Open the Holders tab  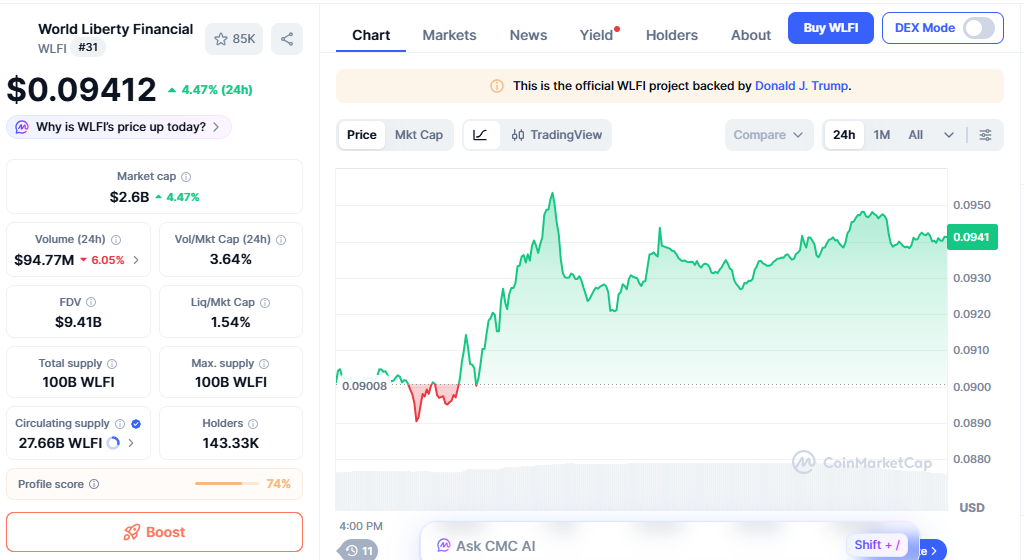coord(672,35)
